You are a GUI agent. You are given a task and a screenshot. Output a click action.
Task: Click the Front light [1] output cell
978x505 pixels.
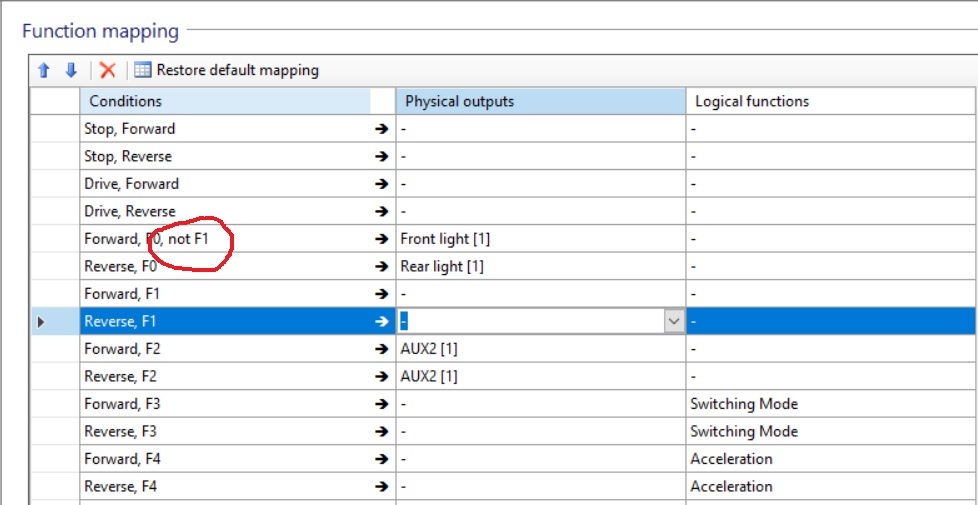541,239
